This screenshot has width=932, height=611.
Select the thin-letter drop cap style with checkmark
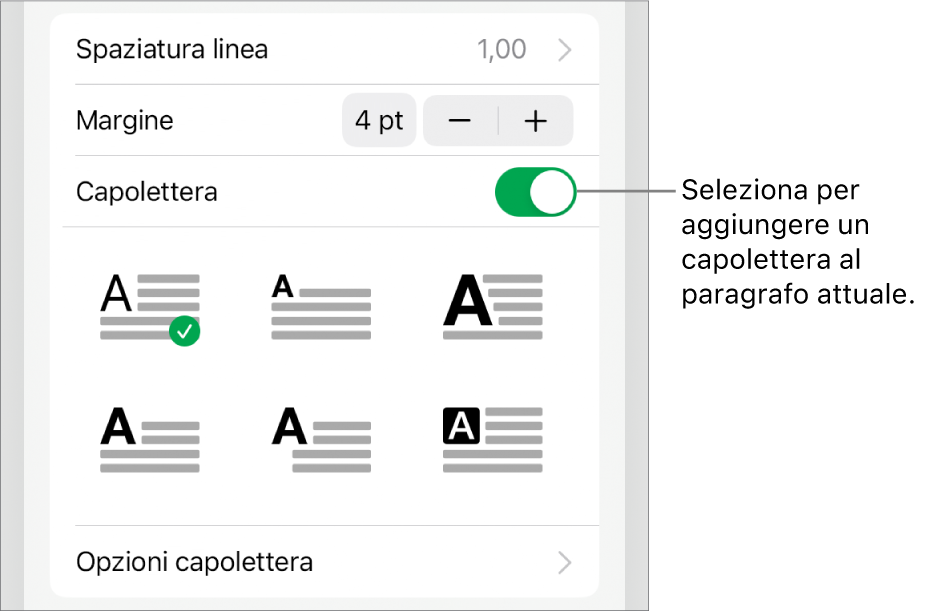(148, 307)
